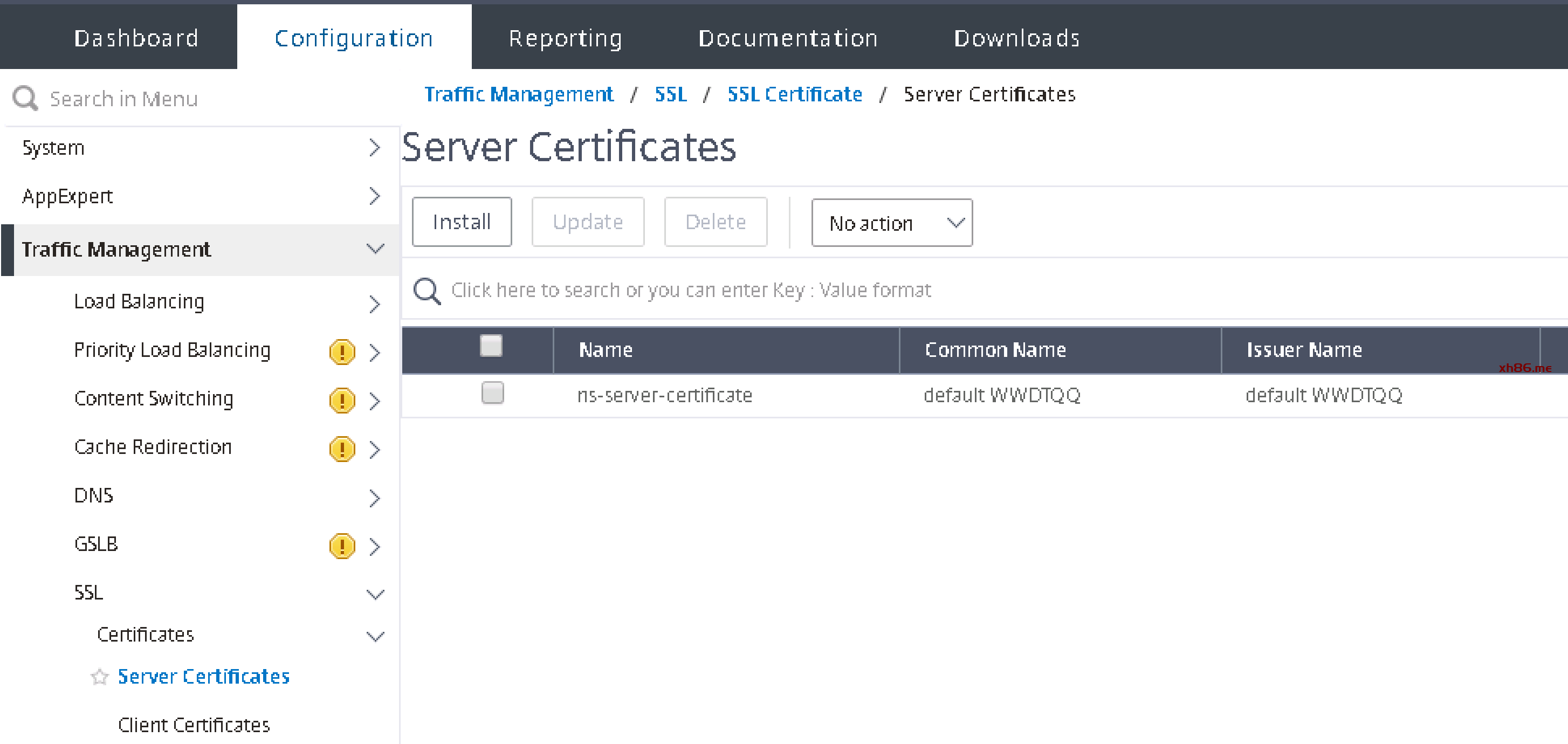This screenshot has height=744, width=1568.
Task: Favorite Server Certificates with the star icon
Action: coord(99,677)
